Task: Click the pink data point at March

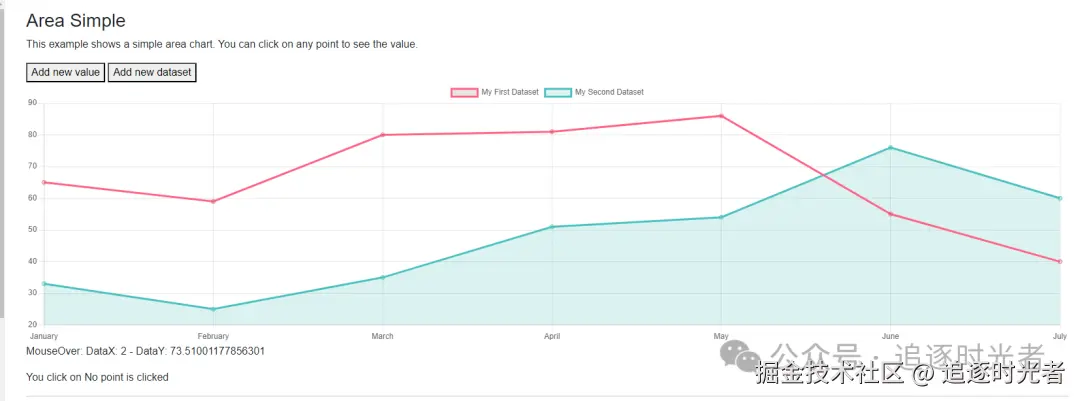Action: 383,135
